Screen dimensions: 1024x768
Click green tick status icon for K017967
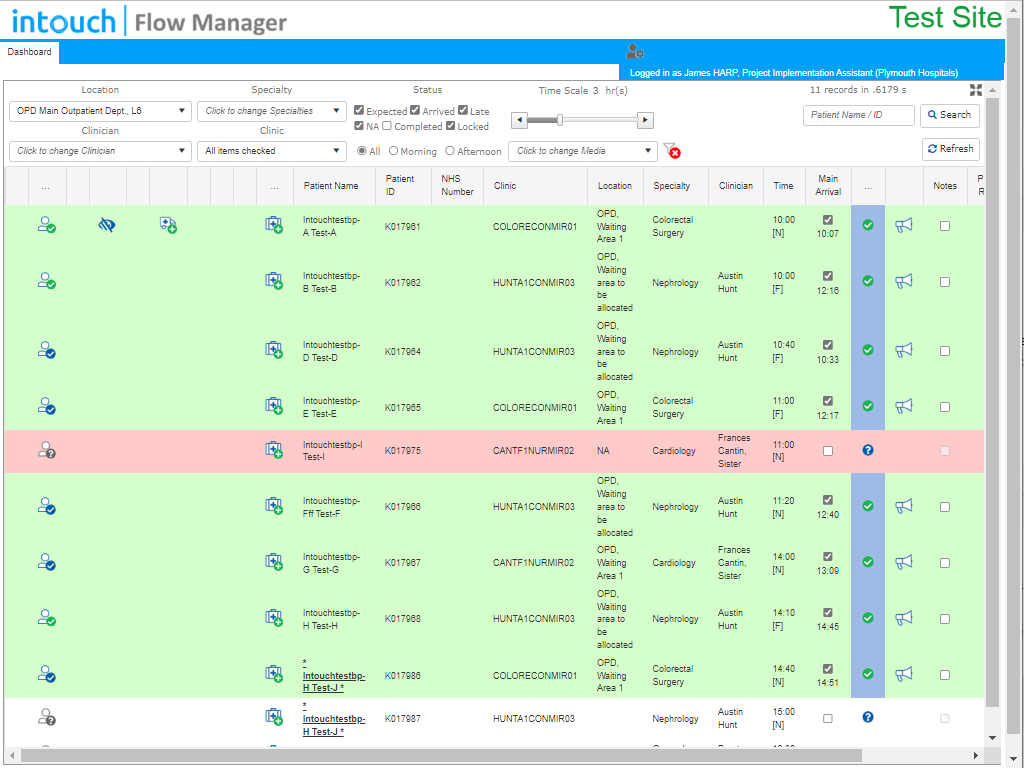tap(868, 562)
